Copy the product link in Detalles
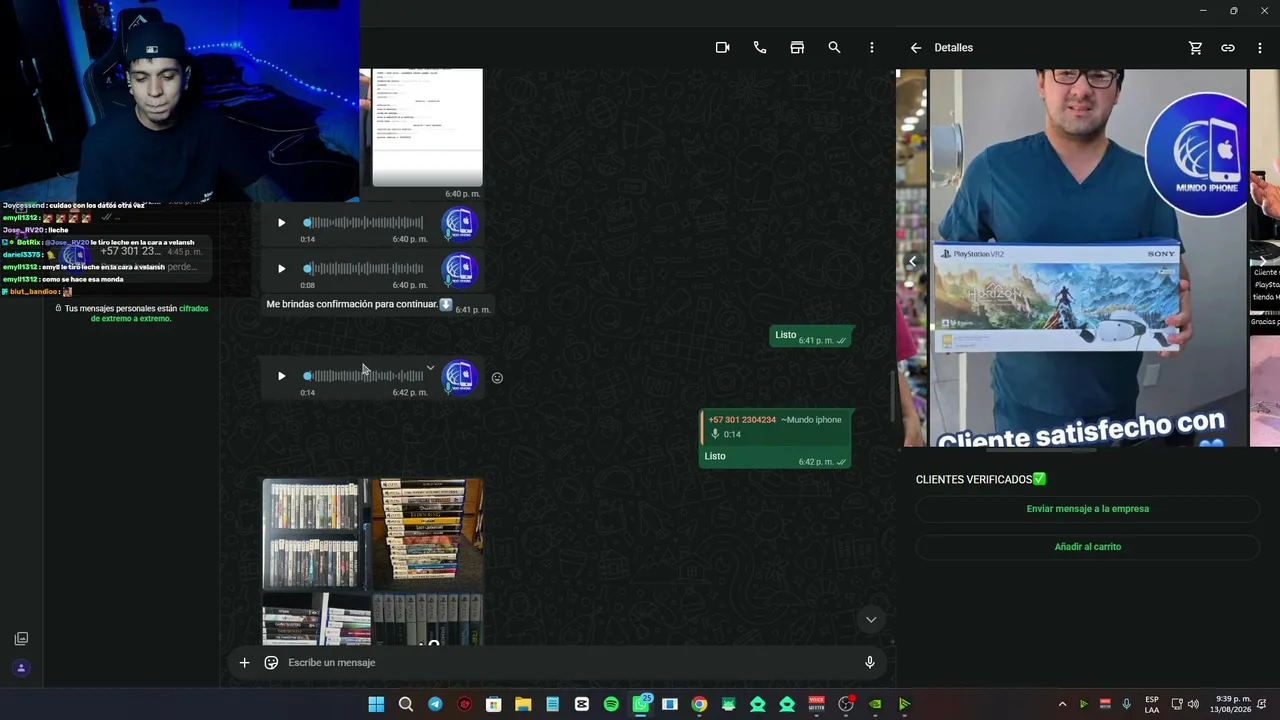The image size is (1280, 720). point(1228,48)
